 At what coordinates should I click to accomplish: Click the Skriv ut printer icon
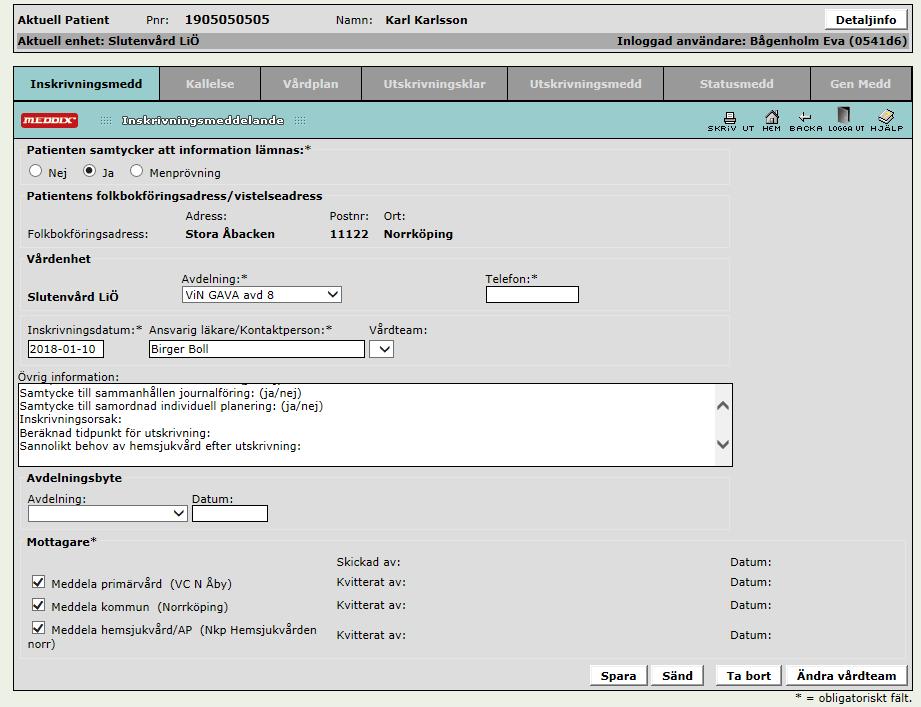point(730,121)
